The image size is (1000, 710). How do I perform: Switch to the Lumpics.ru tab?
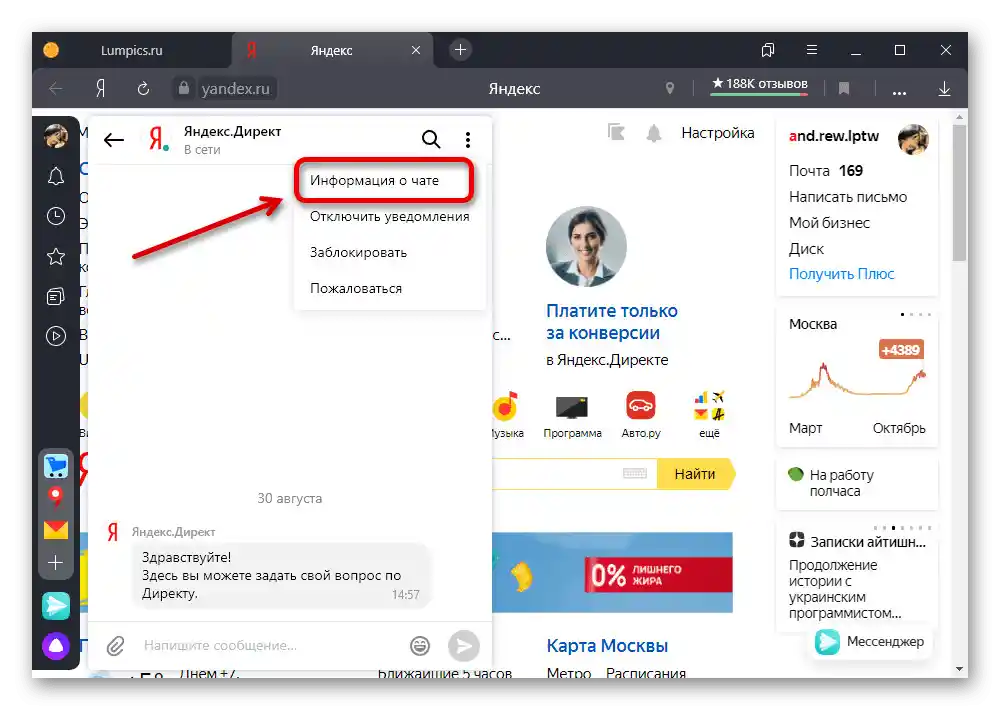pyautogui.click(x=131, y=50)
